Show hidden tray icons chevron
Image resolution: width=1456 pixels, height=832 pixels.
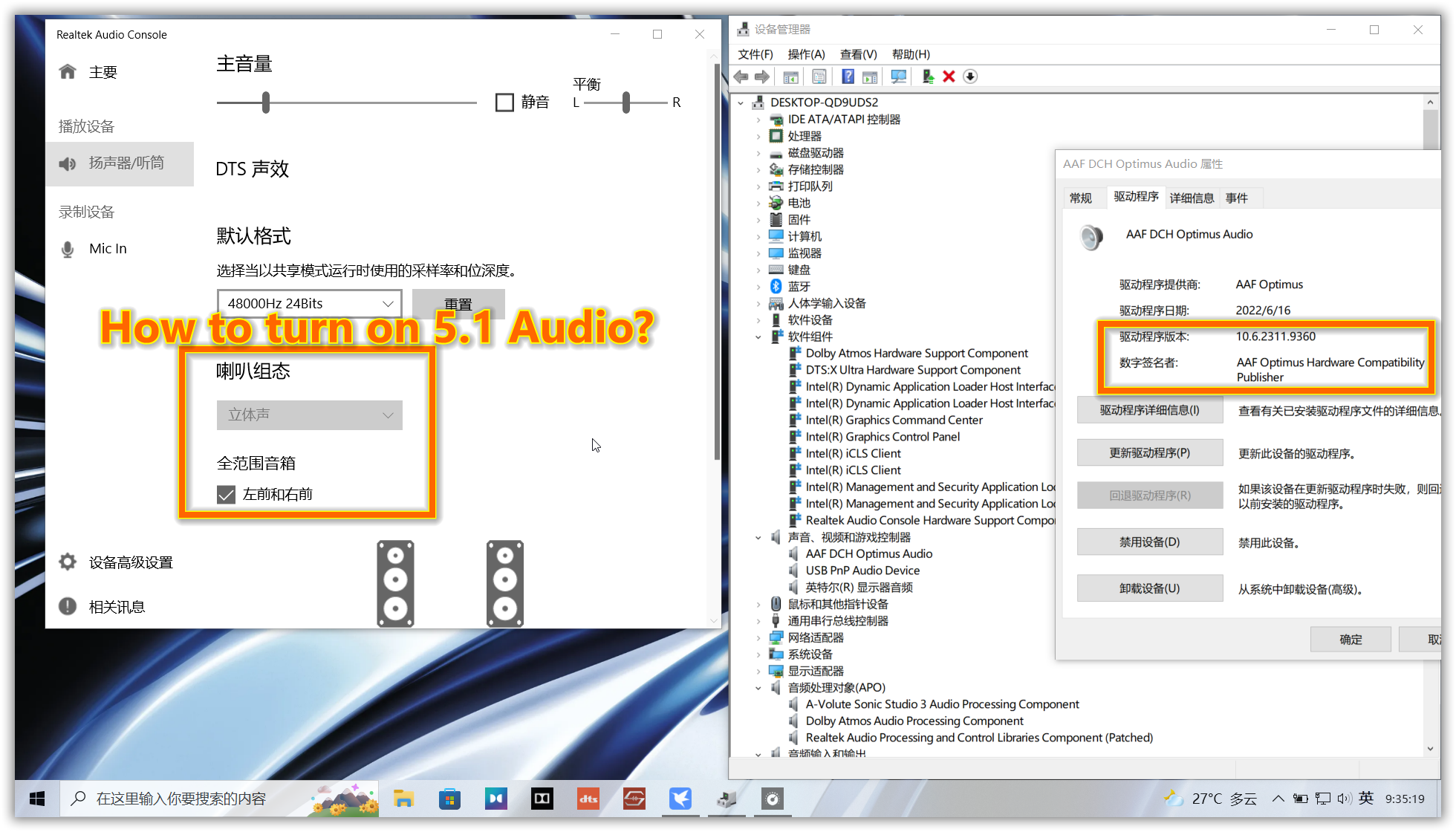pyautogui.click(x=1278, y=799)
